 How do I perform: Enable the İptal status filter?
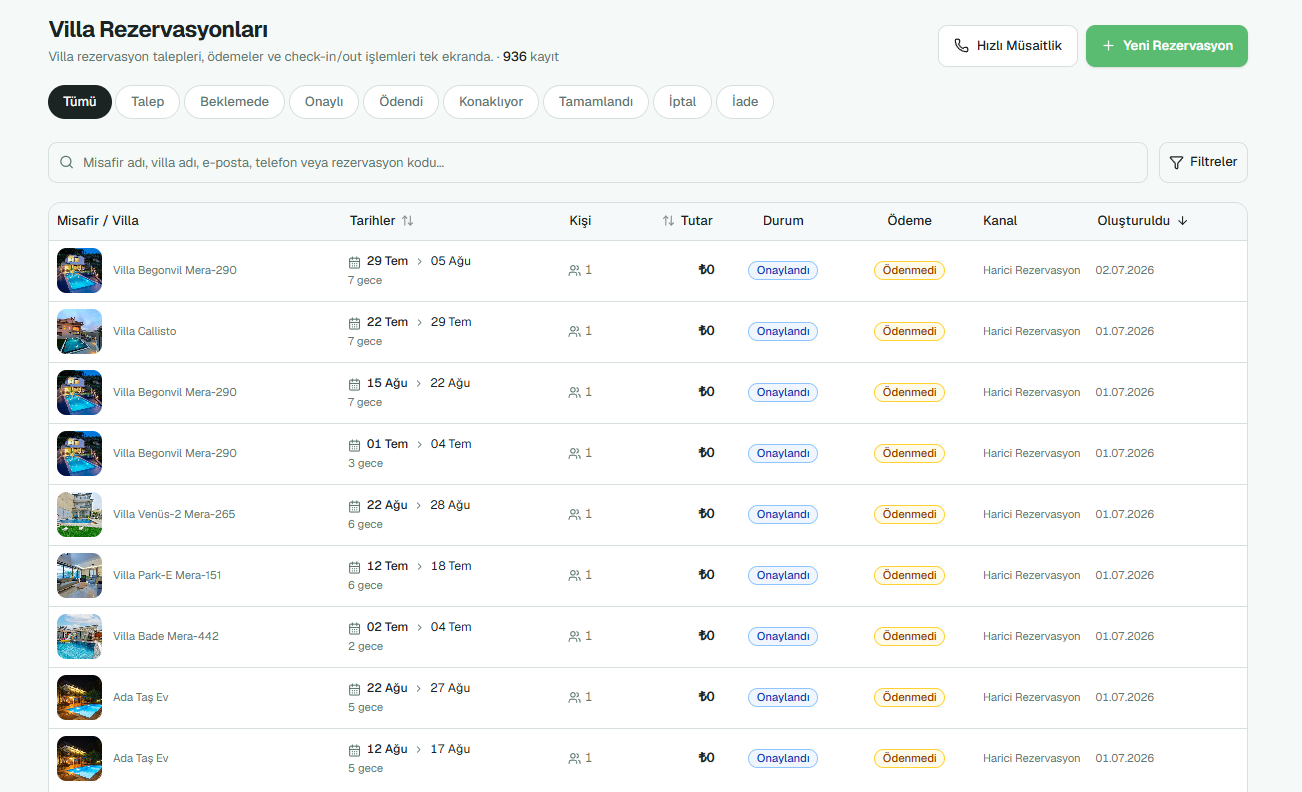click(682, 102)
